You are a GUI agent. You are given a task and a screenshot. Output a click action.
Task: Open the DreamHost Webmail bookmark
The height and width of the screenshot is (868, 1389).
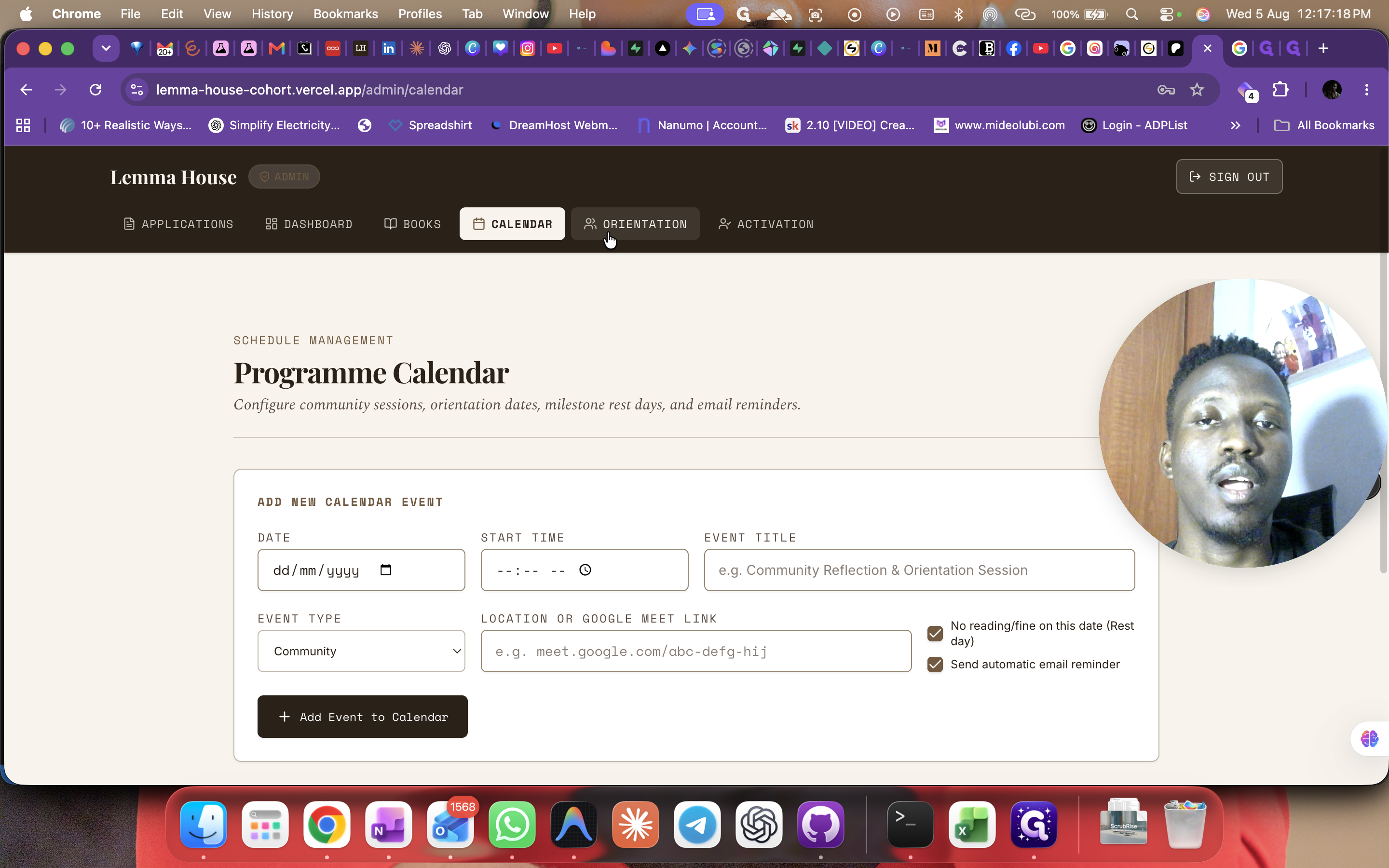[x=554, y=125]
